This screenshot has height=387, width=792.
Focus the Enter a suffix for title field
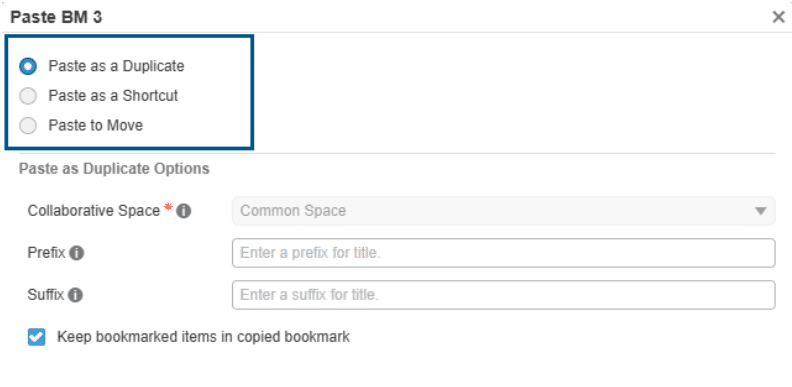[x=504, y=295]
